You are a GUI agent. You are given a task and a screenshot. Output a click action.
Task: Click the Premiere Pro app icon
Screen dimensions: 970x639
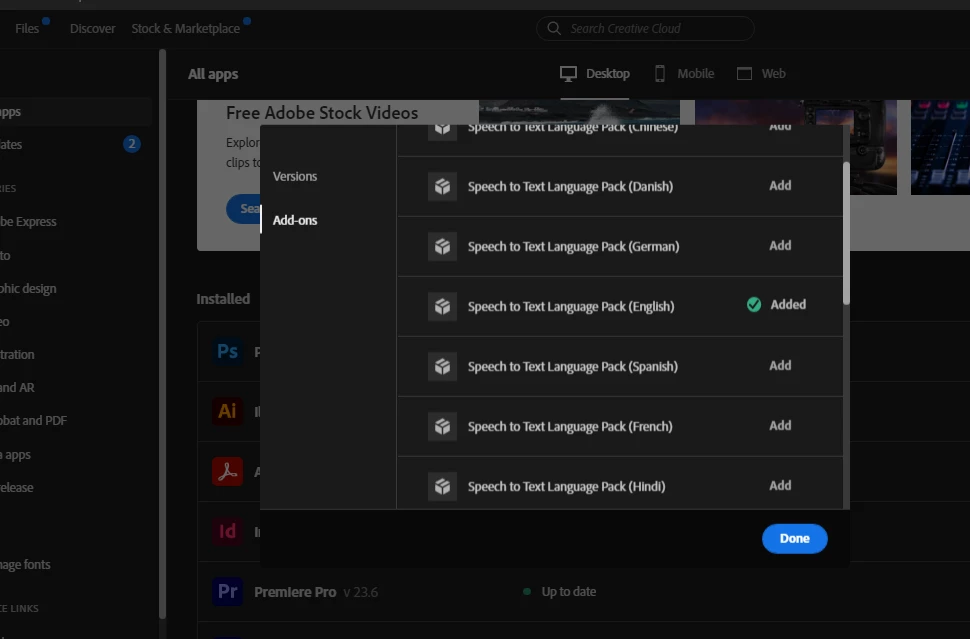228,591
